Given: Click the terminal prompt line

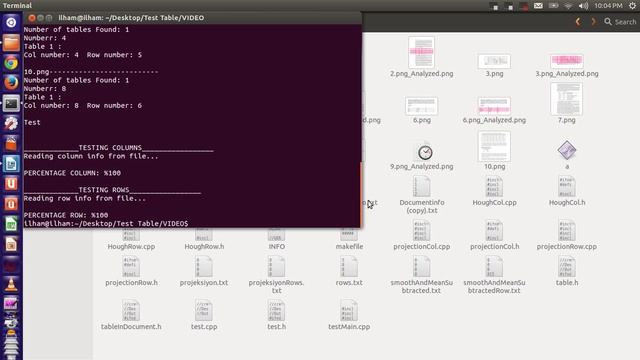Looking at the screenshot, I should 106,223.
